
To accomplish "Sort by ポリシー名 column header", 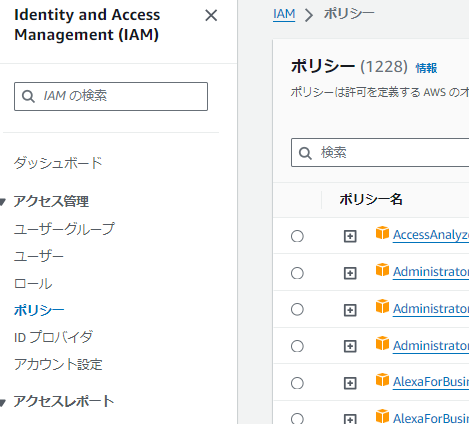I will pyautogui.click(x=371, y=199).
